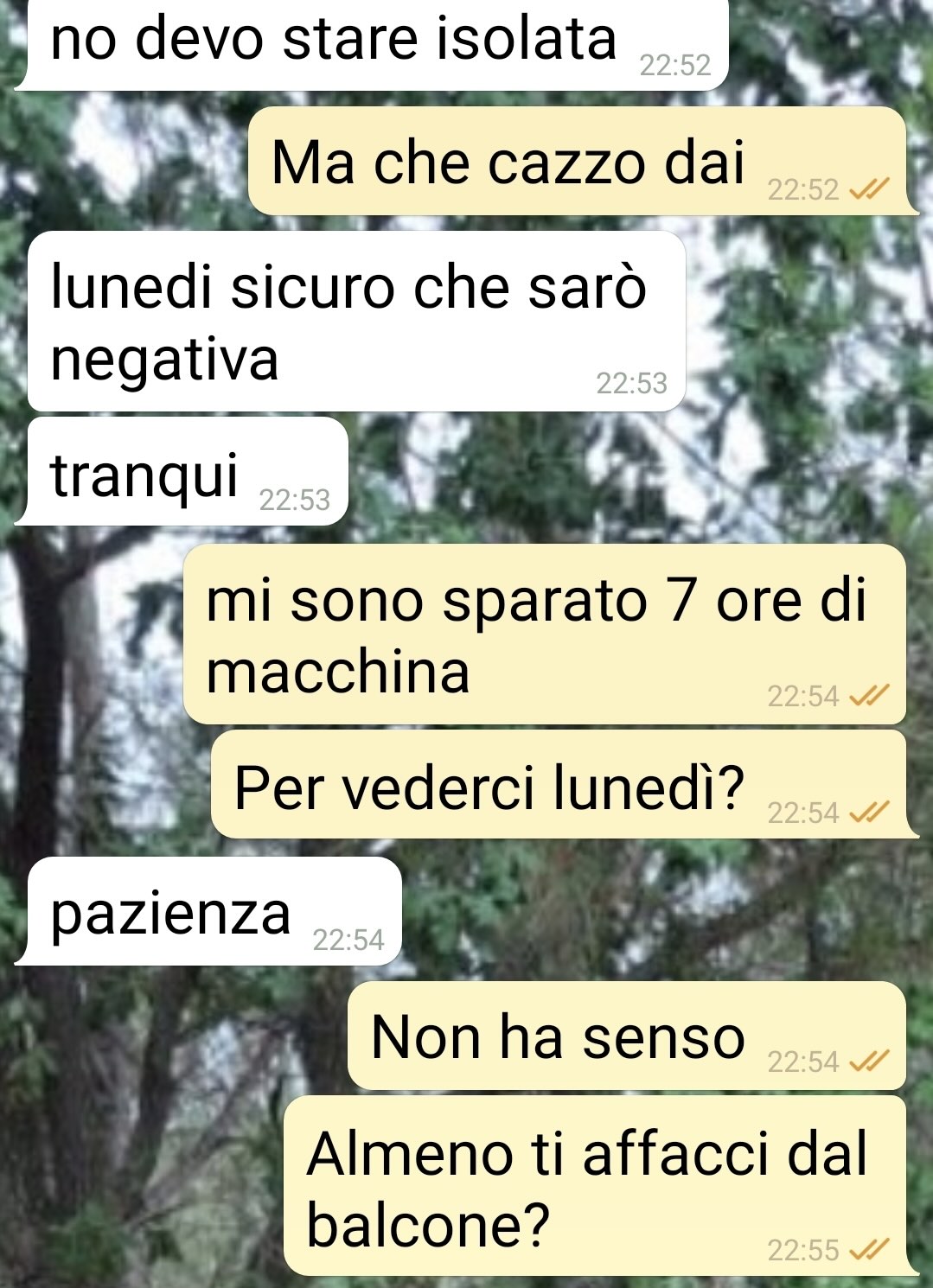Tap the read ticks on the "balcone?" message

pos(870,1249)
